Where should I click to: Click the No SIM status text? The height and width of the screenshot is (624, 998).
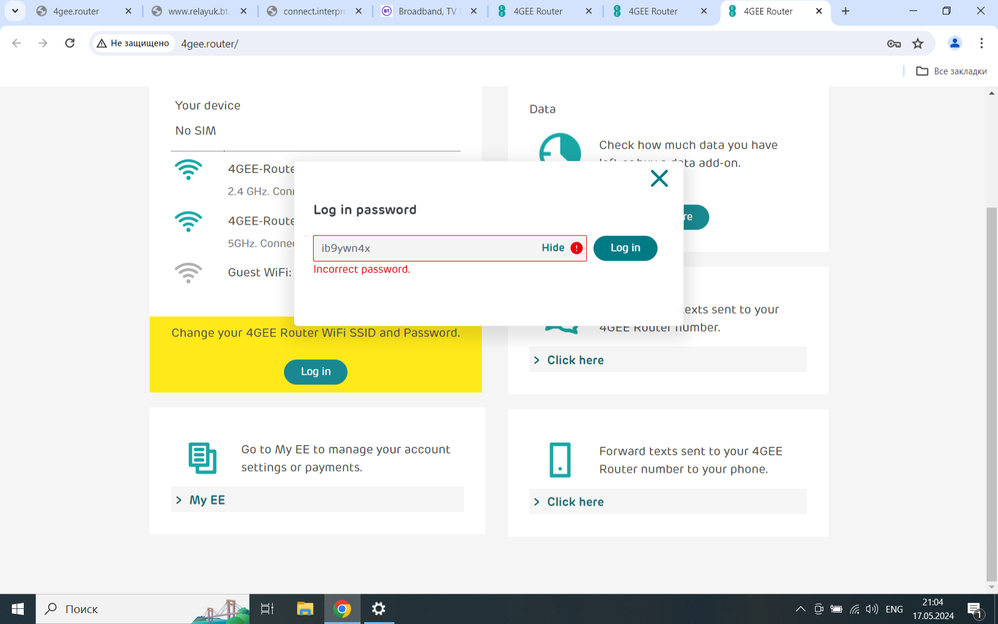pyautogui.click(x=195, y=131)
